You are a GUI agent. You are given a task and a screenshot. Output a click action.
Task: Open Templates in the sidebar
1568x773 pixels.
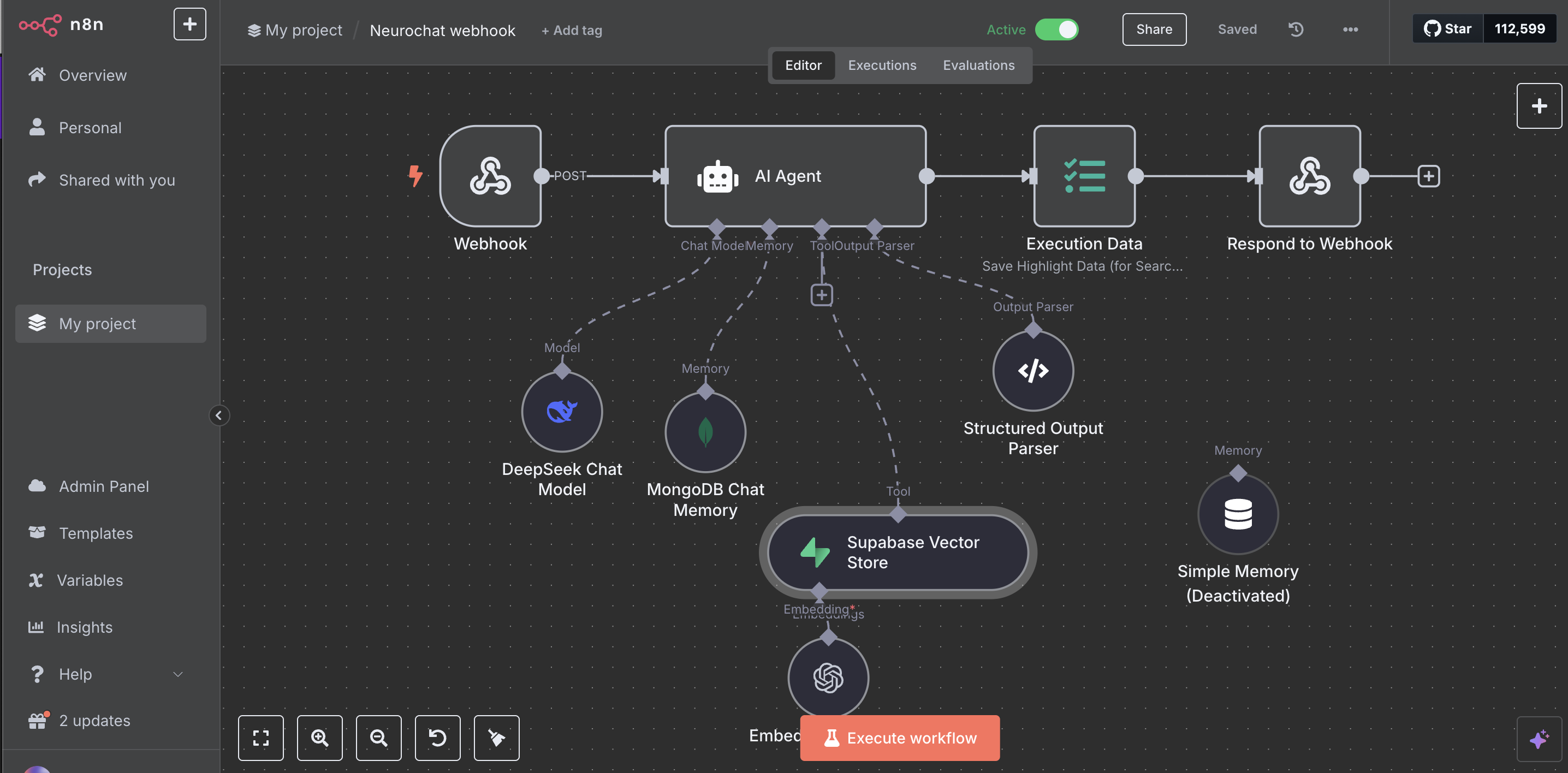pyautogui.click(x=96, y=533)
